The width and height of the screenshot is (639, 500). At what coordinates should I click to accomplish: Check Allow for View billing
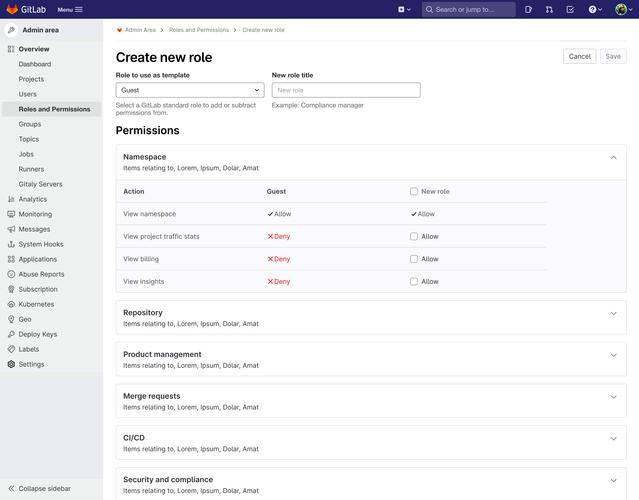coord(414,259)
